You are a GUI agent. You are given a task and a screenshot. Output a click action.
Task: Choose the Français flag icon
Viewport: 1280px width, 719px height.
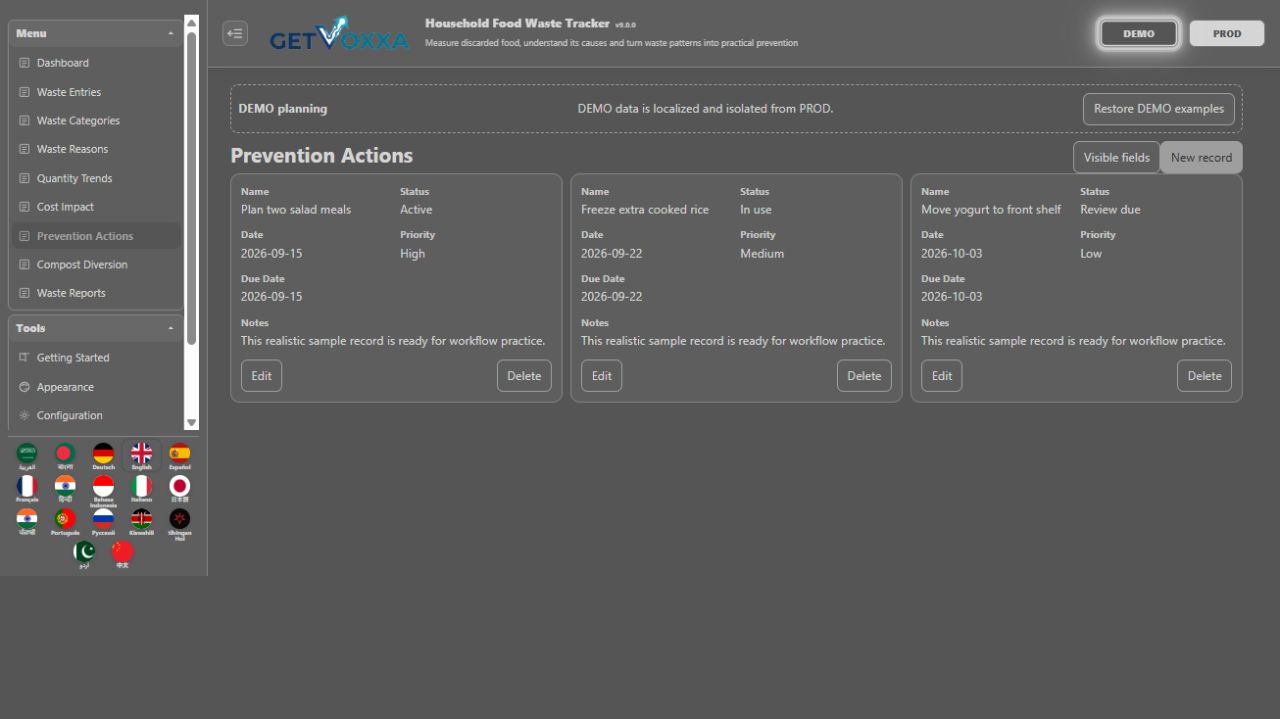click(x=27, y=489)
